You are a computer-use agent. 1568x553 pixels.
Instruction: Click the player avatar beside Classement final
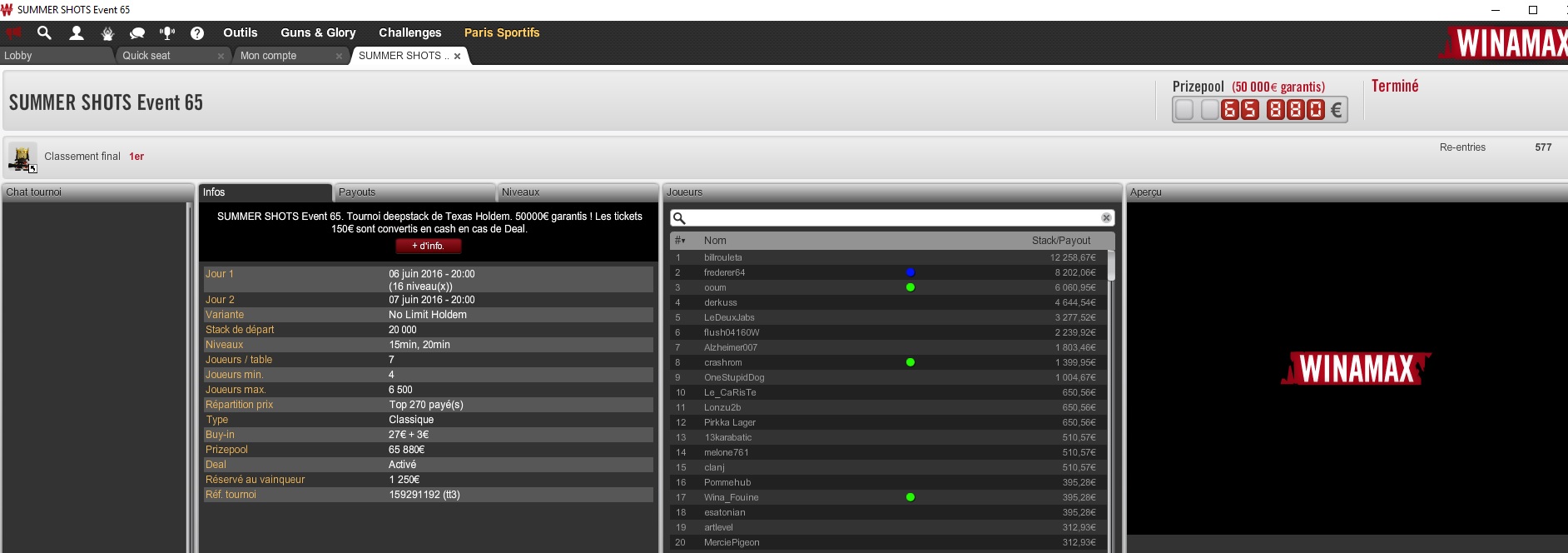point(22,157)
